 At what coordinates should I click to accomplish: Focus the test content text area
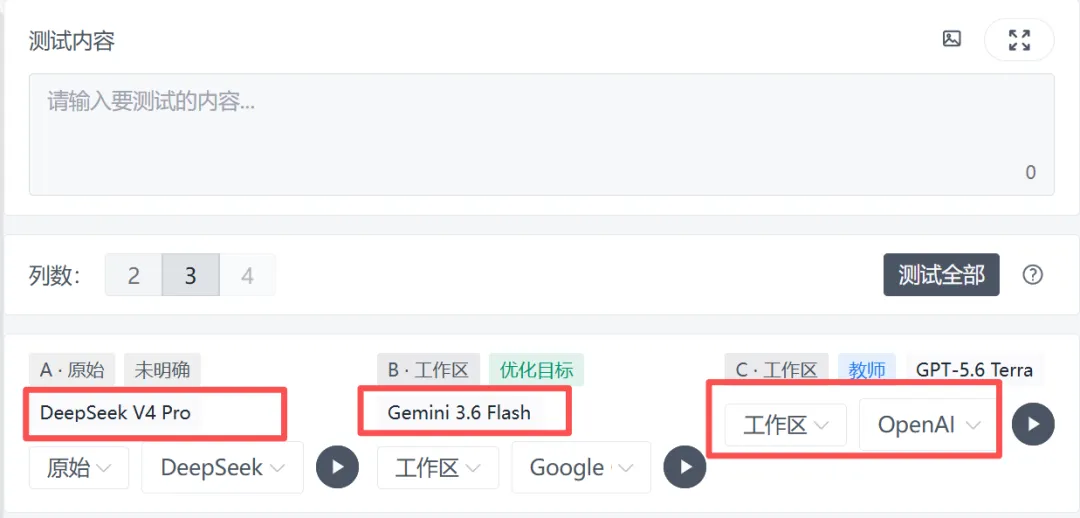pyautogui.click(x=541, y=134)
